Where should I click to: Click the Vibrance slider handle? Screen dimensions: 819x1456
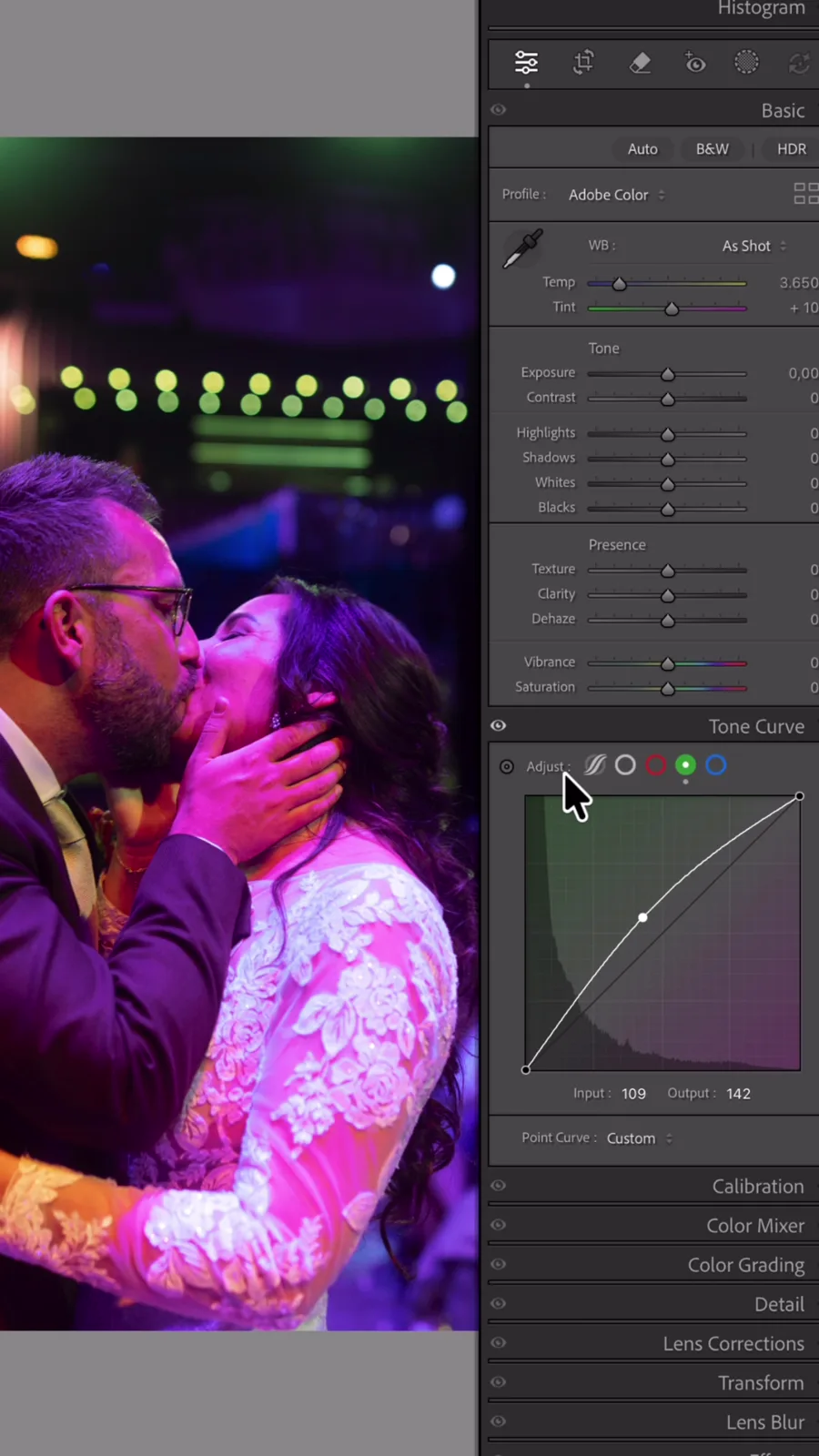668,663
